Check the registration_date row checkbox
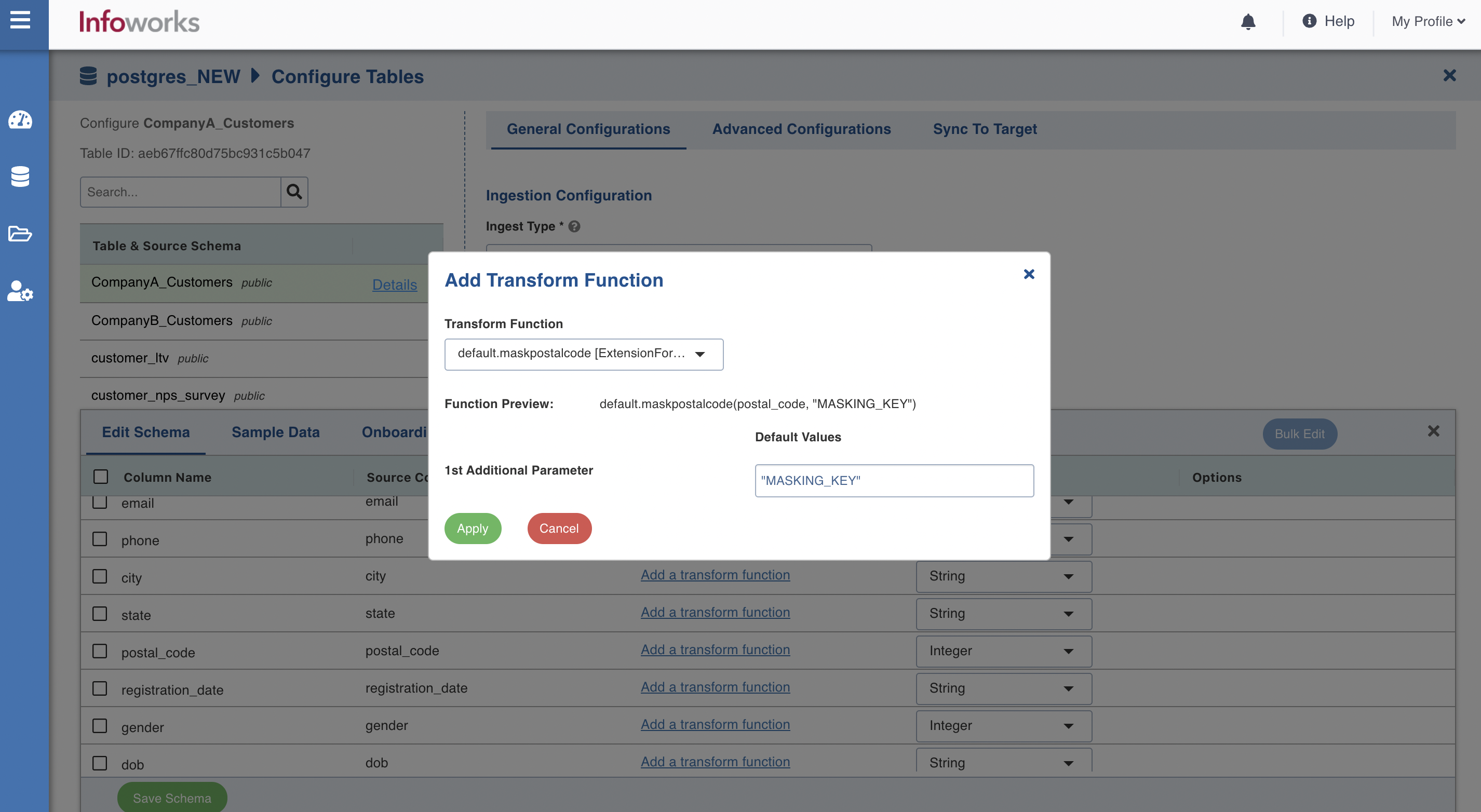Screen dimensions: 1481x812 click(x=100, y=688)
